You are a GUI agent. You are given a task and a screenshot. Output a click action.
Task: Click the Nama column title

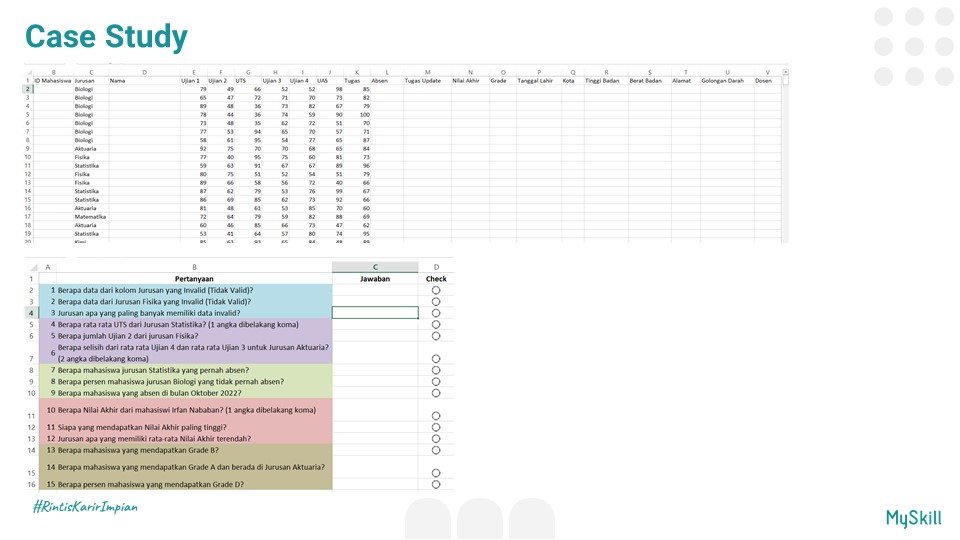[118, 81]
